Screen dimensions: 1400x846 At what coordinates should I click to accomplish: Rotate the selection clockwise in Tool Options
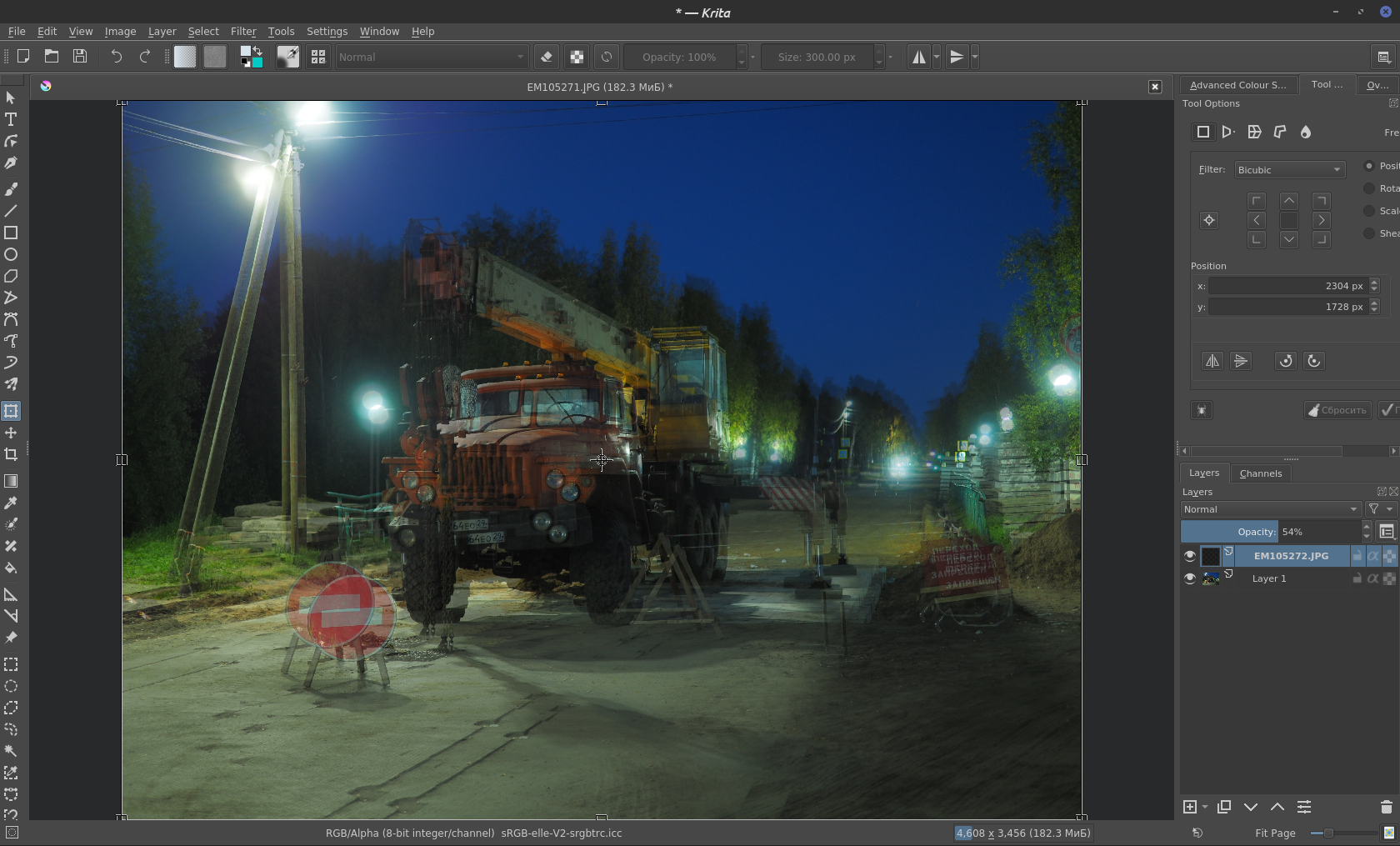[1314, 361]
